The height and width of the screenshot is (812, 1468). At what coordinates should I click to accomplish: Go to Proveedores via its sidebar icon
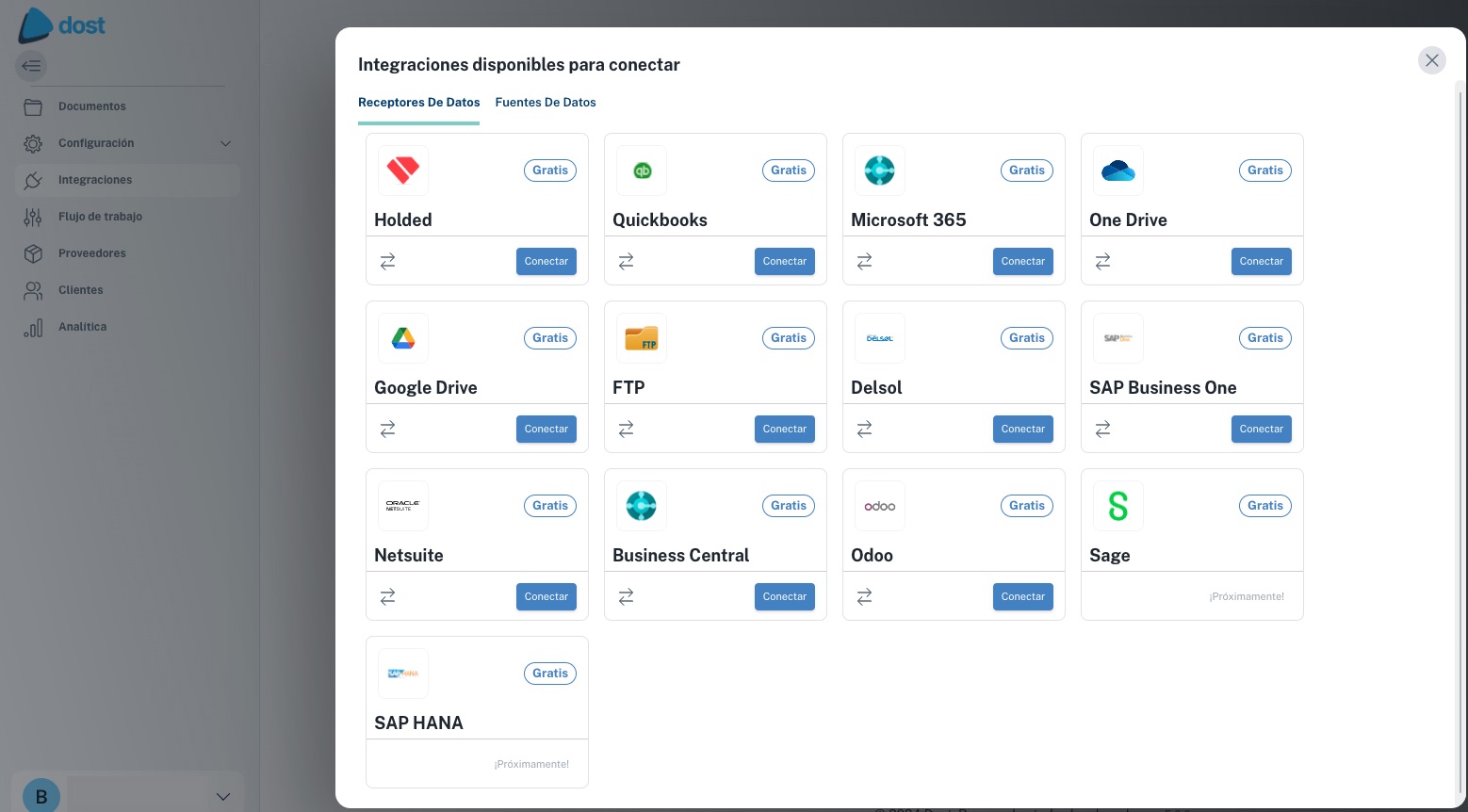tap(33, 253)
